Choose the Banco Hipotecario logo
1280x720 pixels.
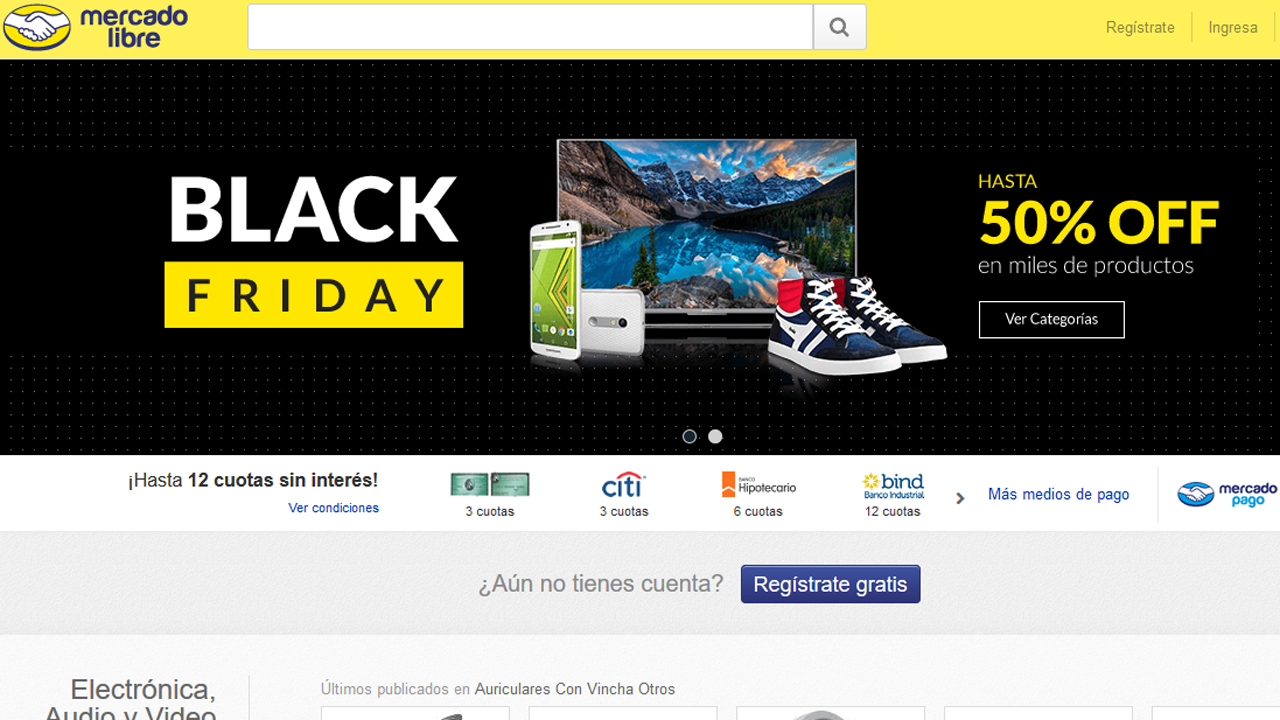[x=758, y=485]
